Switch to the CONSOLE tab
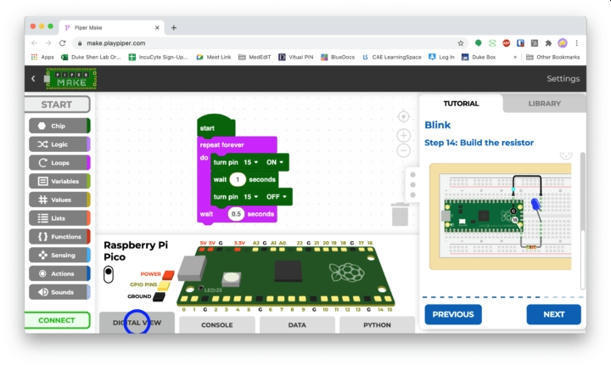 point(217,325)
